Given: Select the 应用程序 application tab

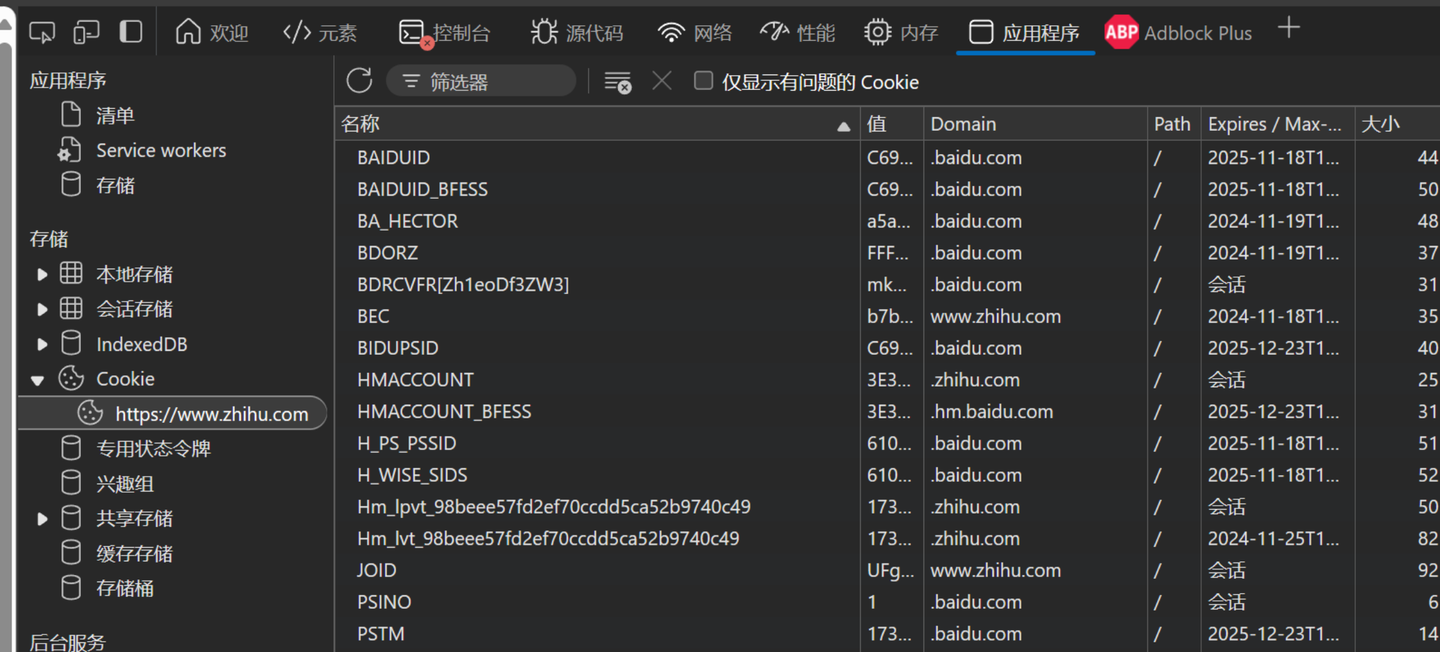Looking at the screenshot, I should pyautogui.click(x=1024, y=32).
